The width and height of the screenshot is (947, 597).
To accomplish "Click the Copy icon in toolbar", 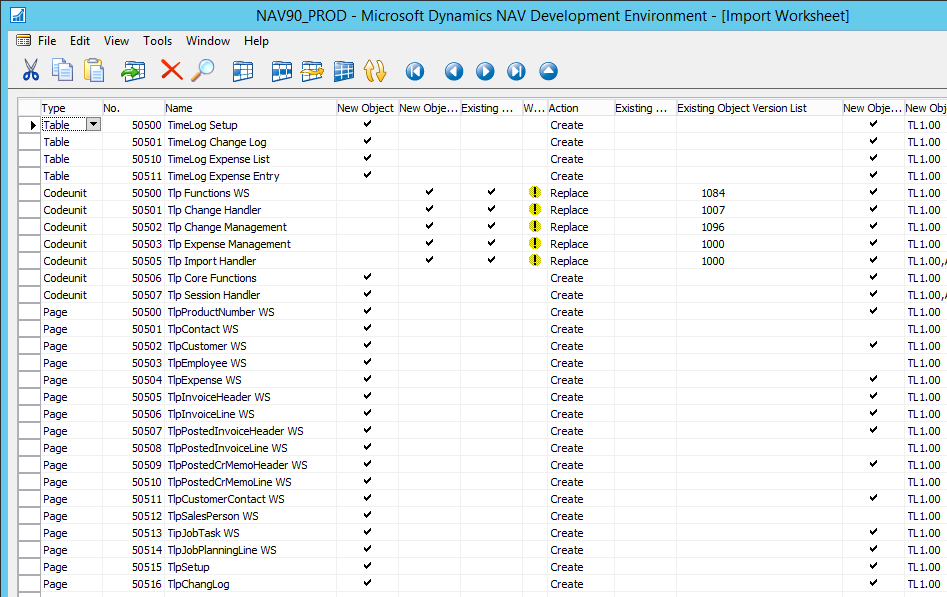I will [x=62, y=71].
